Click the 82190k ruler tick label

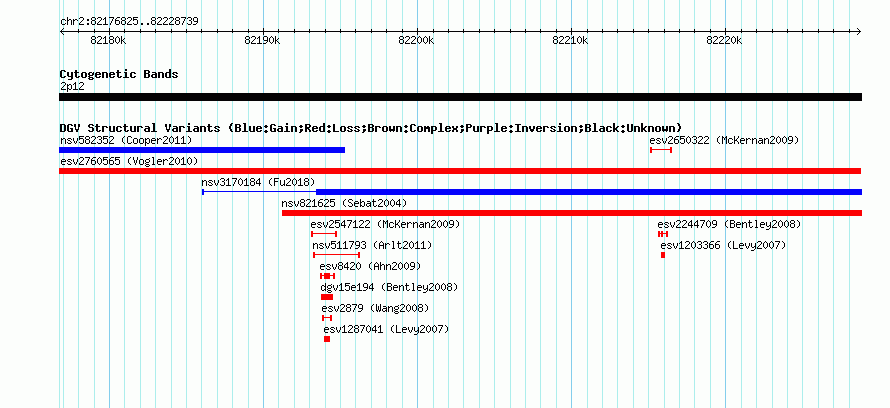(262, 40)
